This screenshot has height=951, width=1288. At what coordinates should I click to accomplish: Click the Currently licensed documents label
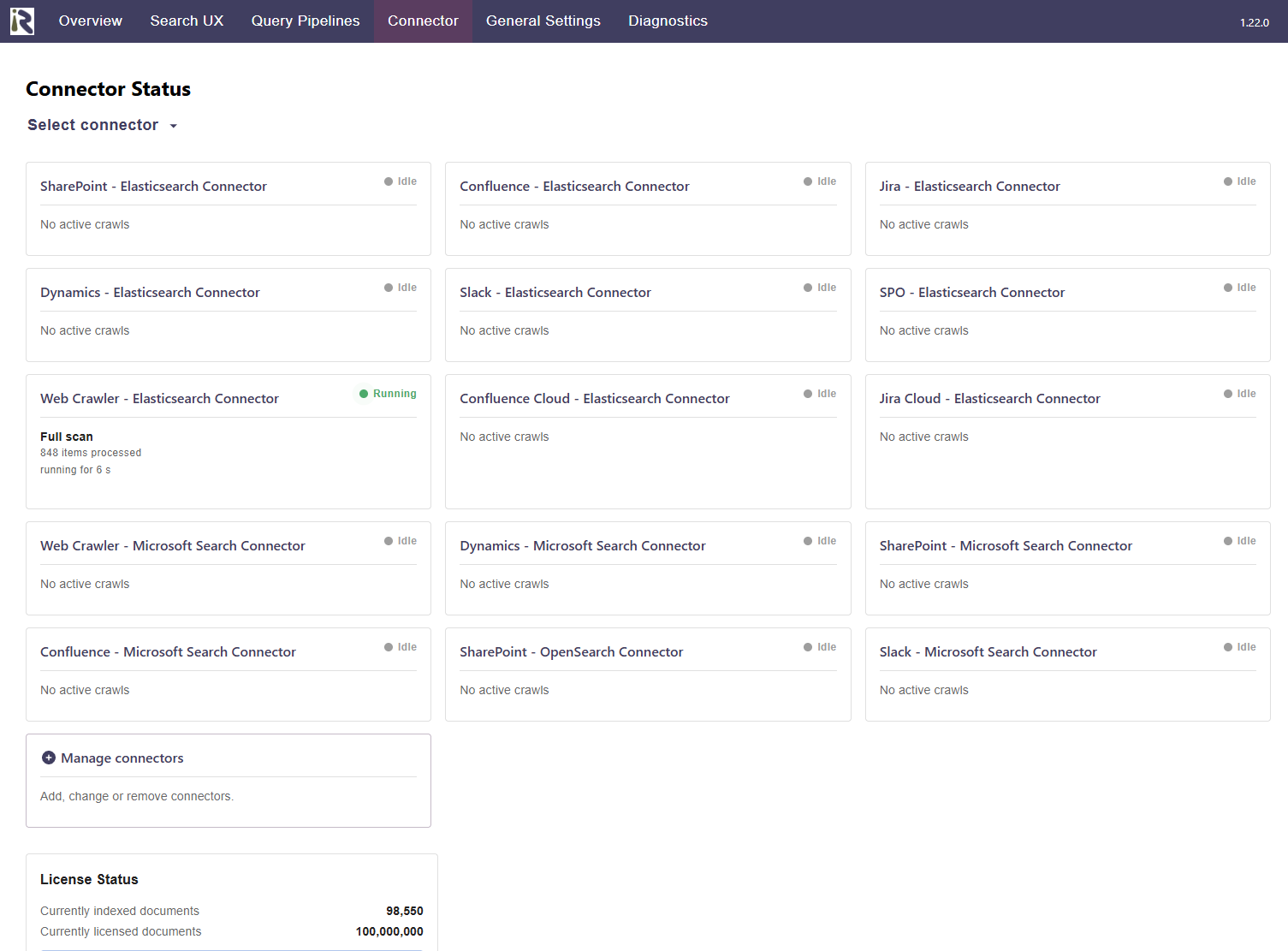pyautogui.click(x=121, y=931)
